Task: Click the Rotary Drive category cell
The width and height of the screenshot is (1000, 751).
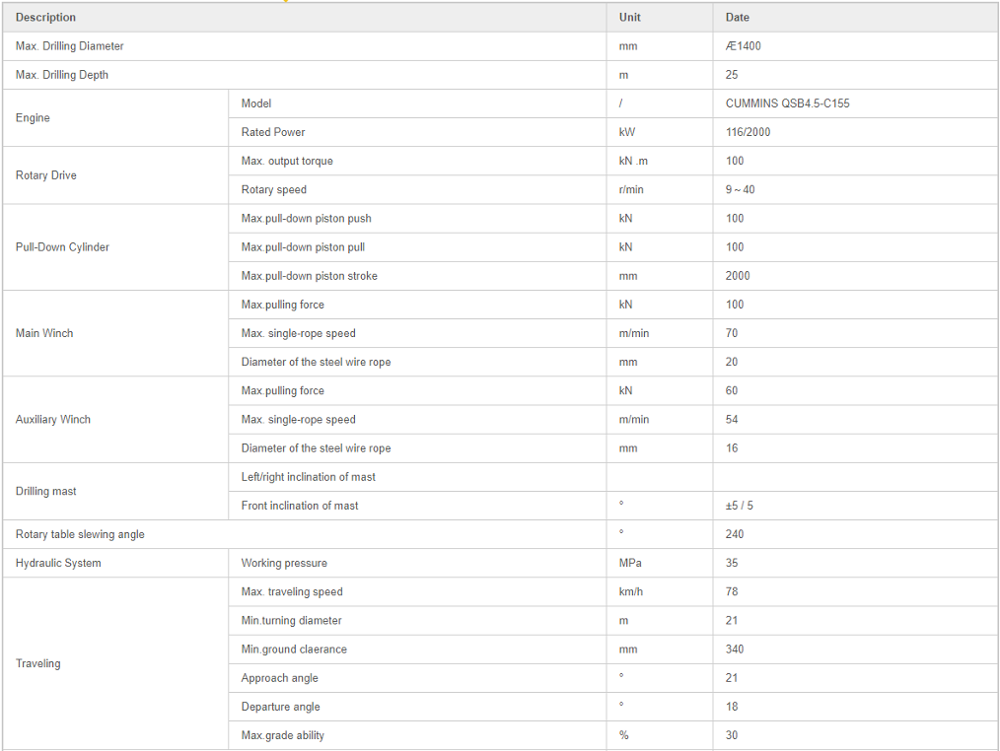Action: pos(46,175)
